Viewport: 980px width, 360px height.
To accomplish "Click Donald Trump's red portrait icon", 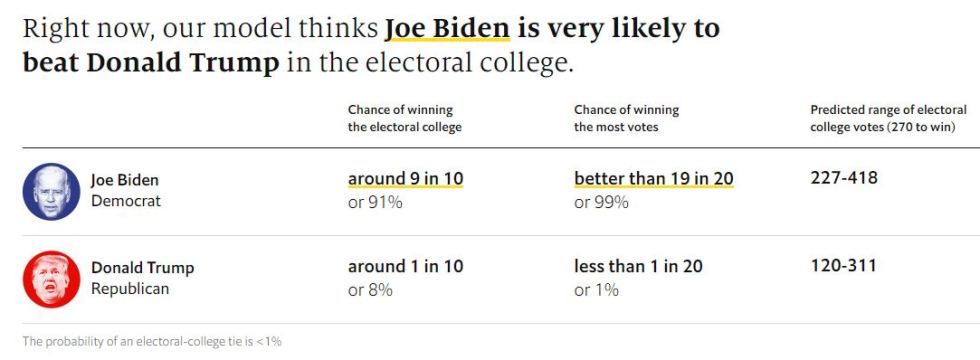I will [x=51, y=279].
